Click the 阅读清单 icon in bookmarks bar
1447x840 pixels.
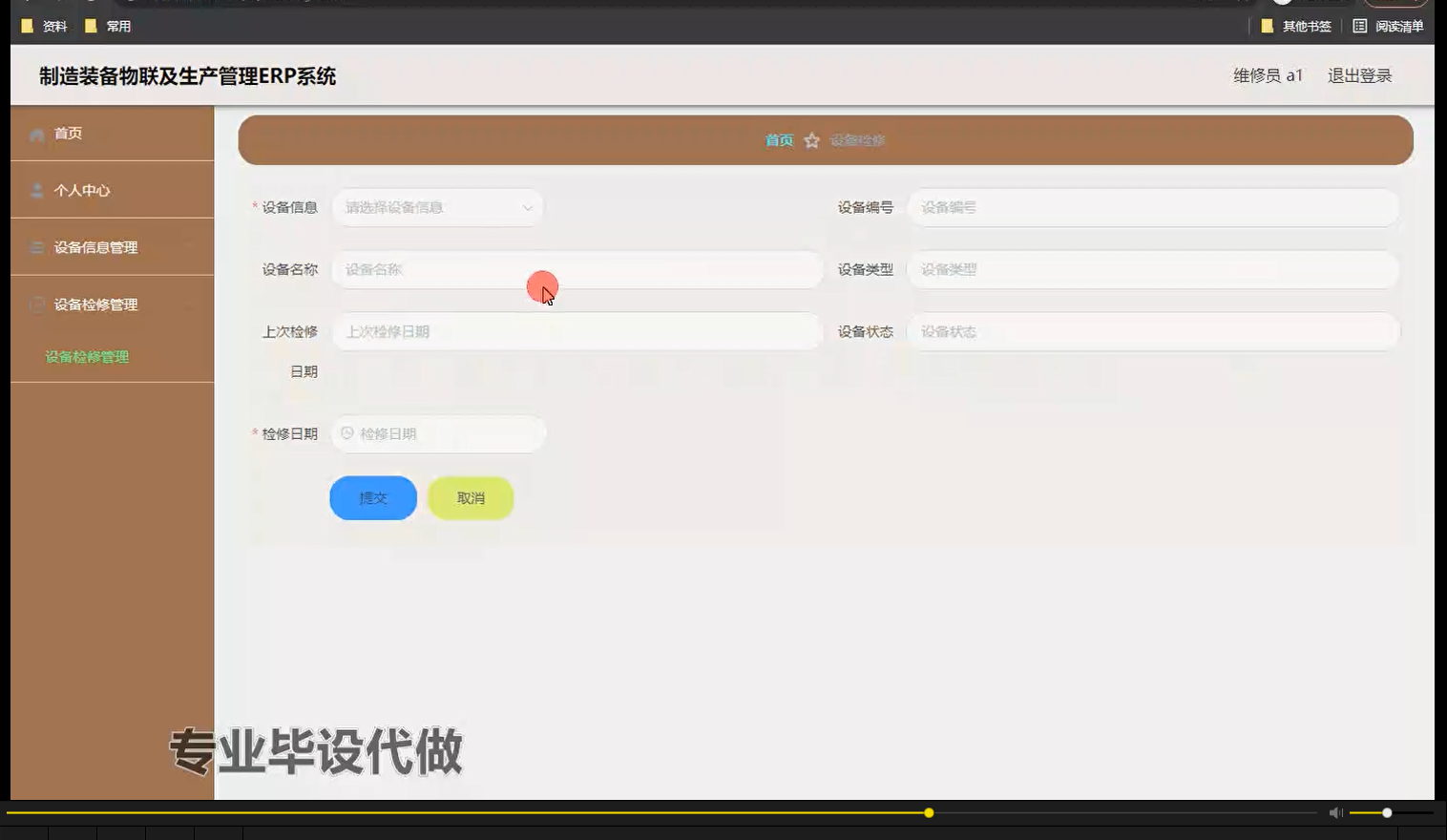[x=1362, y=26]
